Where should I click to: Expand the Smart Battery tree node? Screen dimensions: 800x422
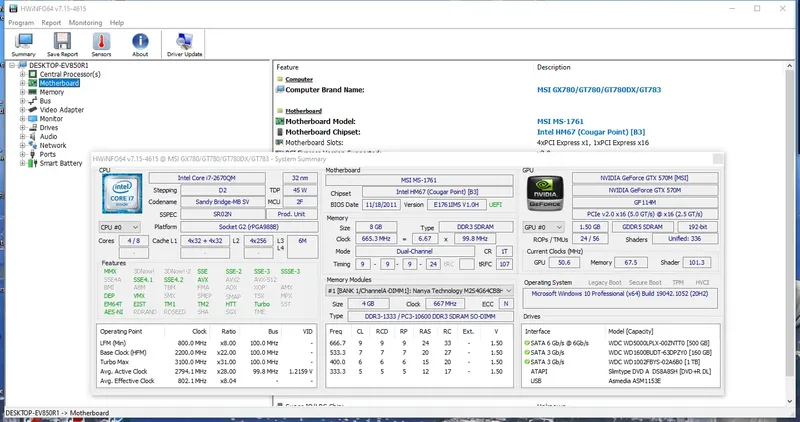pos(24,163)
